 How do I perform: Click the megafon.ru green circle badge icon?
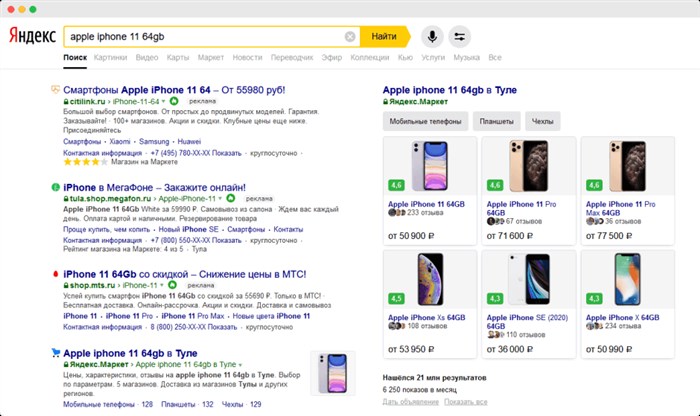tap(231, 198)
